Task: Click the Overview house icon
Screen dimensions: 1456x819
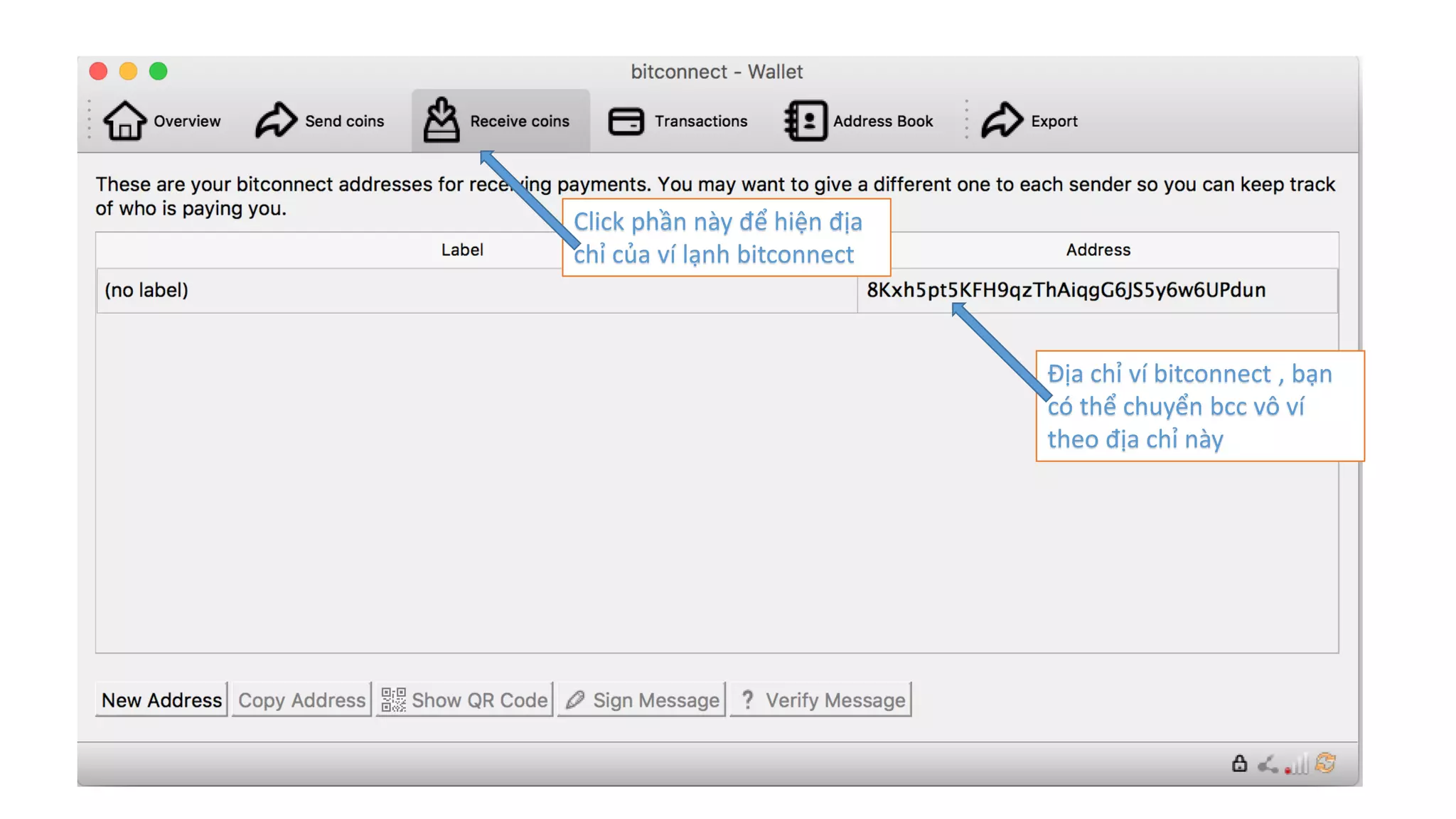Action: 124,120
